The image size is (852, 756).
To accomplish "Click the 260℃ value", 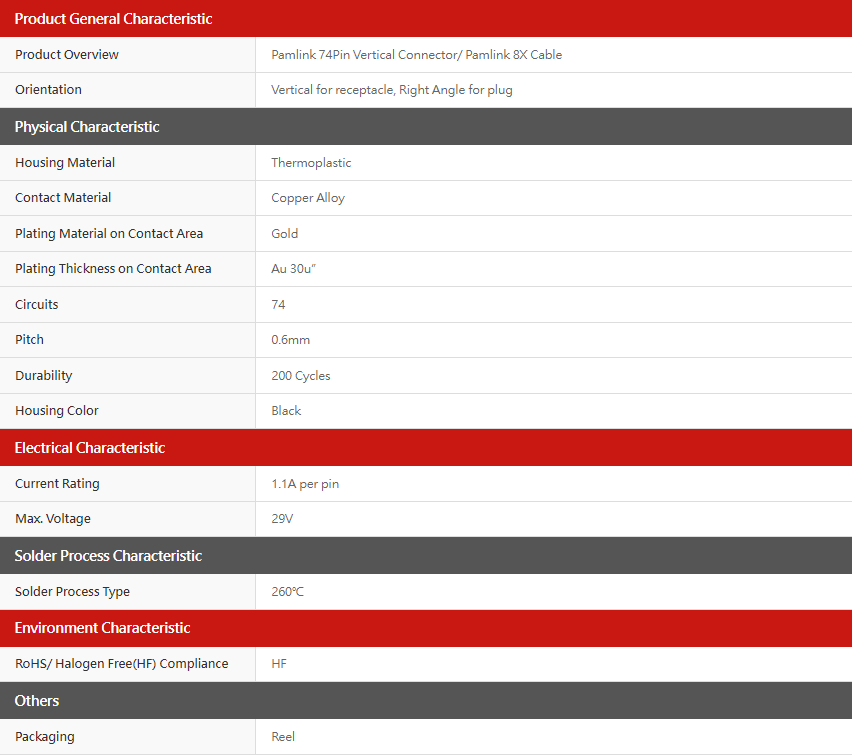I will tap(287, 591).
